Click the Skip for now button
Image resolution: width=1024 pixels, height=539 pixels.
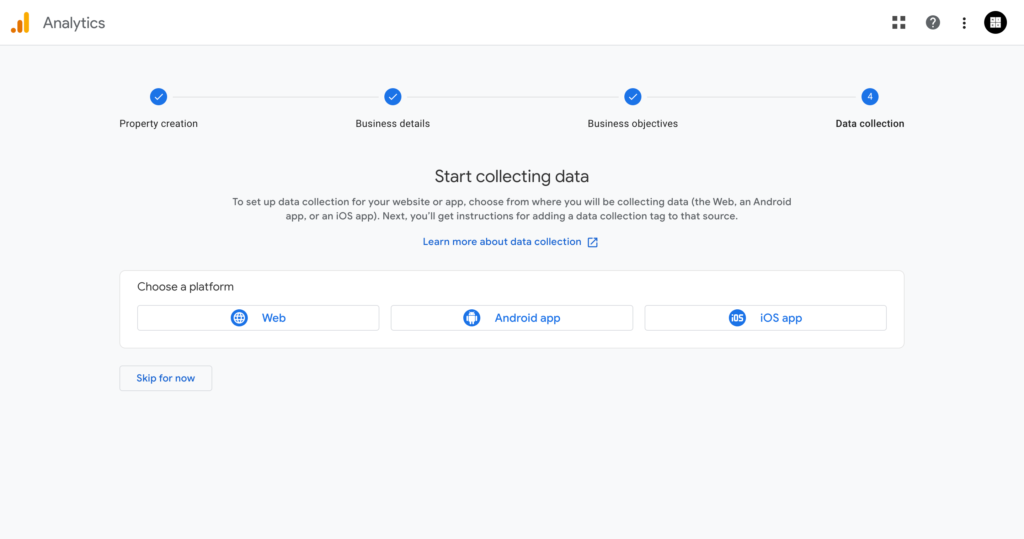point(166,378)
